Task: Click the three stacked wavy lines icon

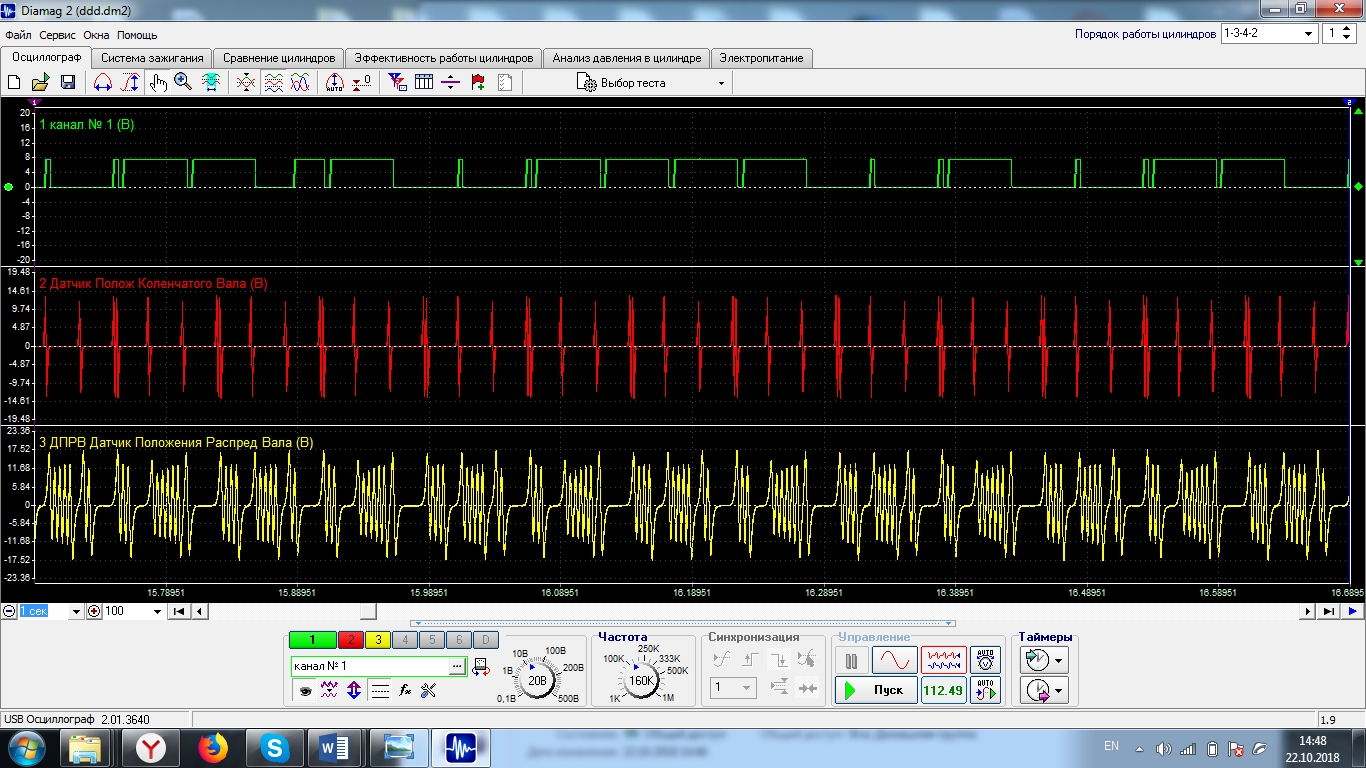Action: click(273, 83)
